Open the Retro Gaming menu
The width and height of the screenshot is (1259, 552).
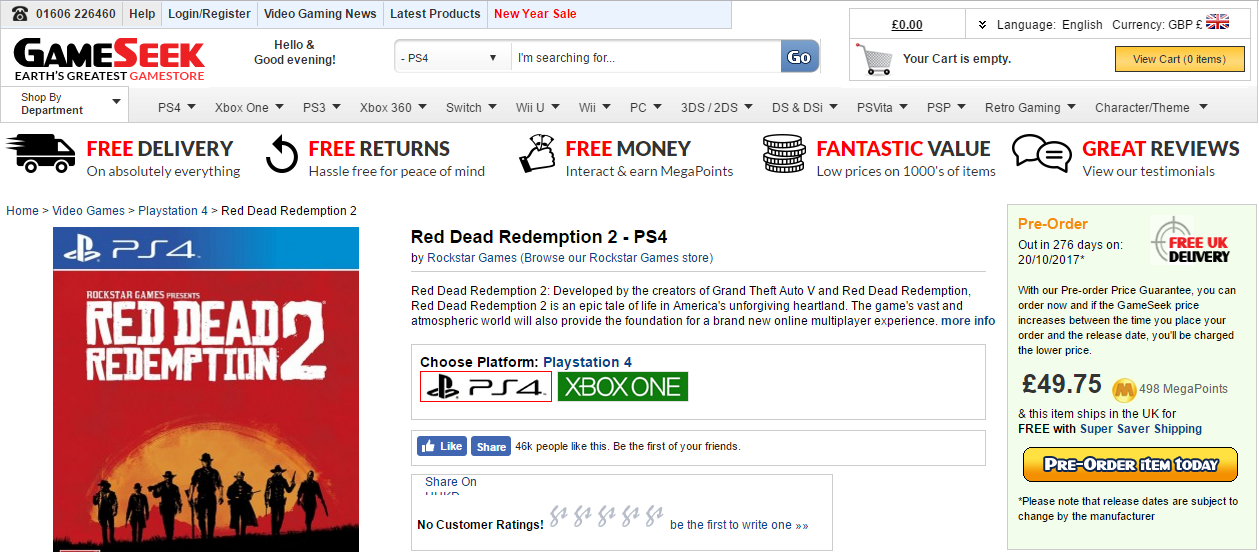click(1029, 107)
